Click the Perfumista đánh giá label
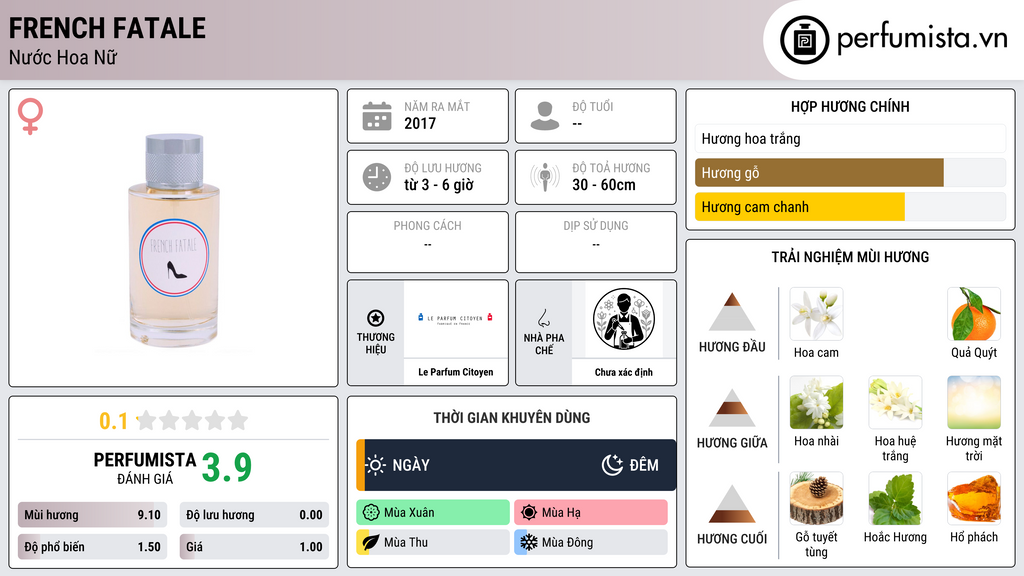This screenshot has height=576, width=1024. pyautogui.click(x=145, y=468)
